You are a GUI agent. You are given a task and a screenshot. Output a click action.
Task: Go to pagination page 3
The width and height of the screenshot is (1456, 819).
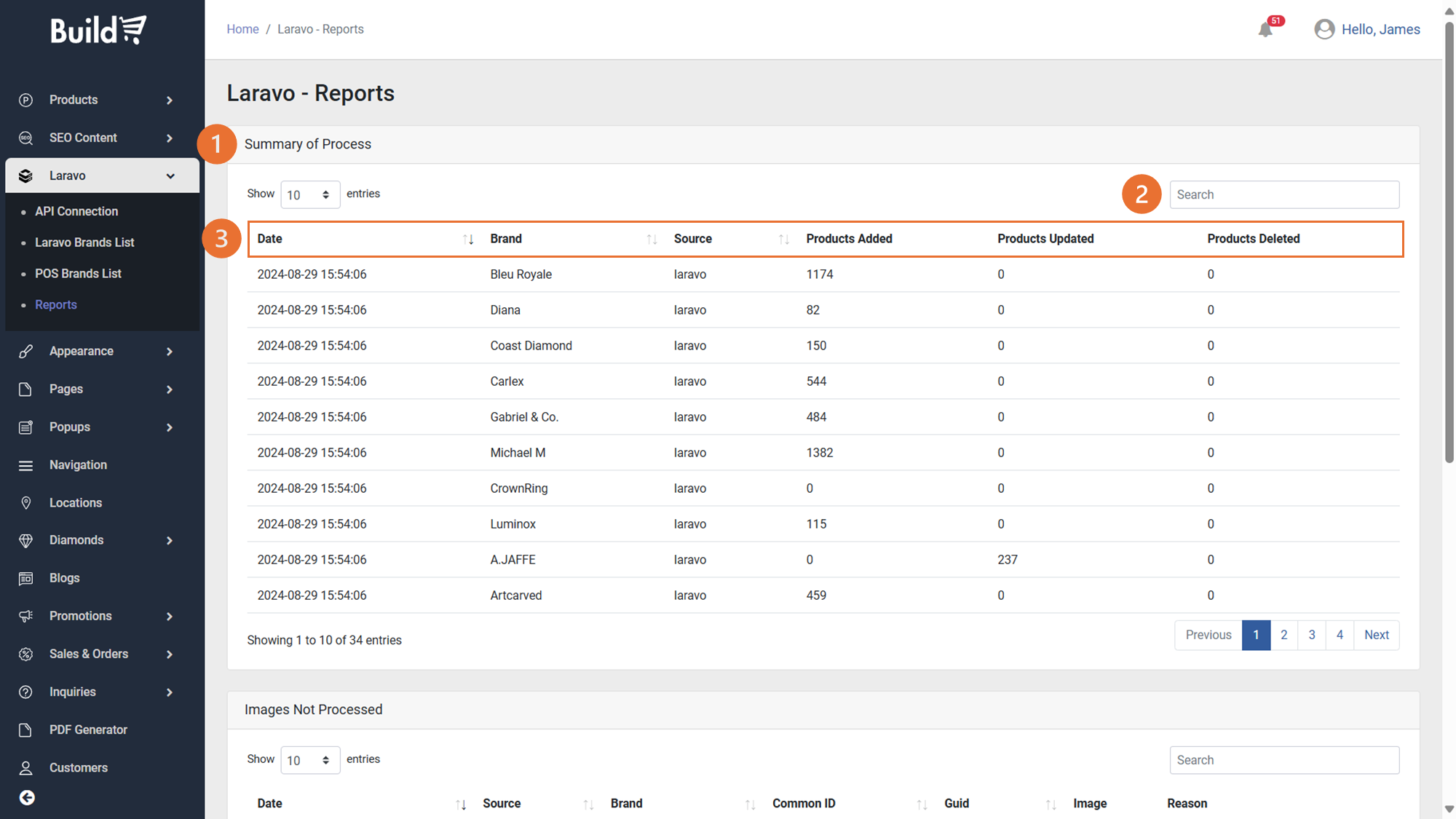tap(1311, 635)
